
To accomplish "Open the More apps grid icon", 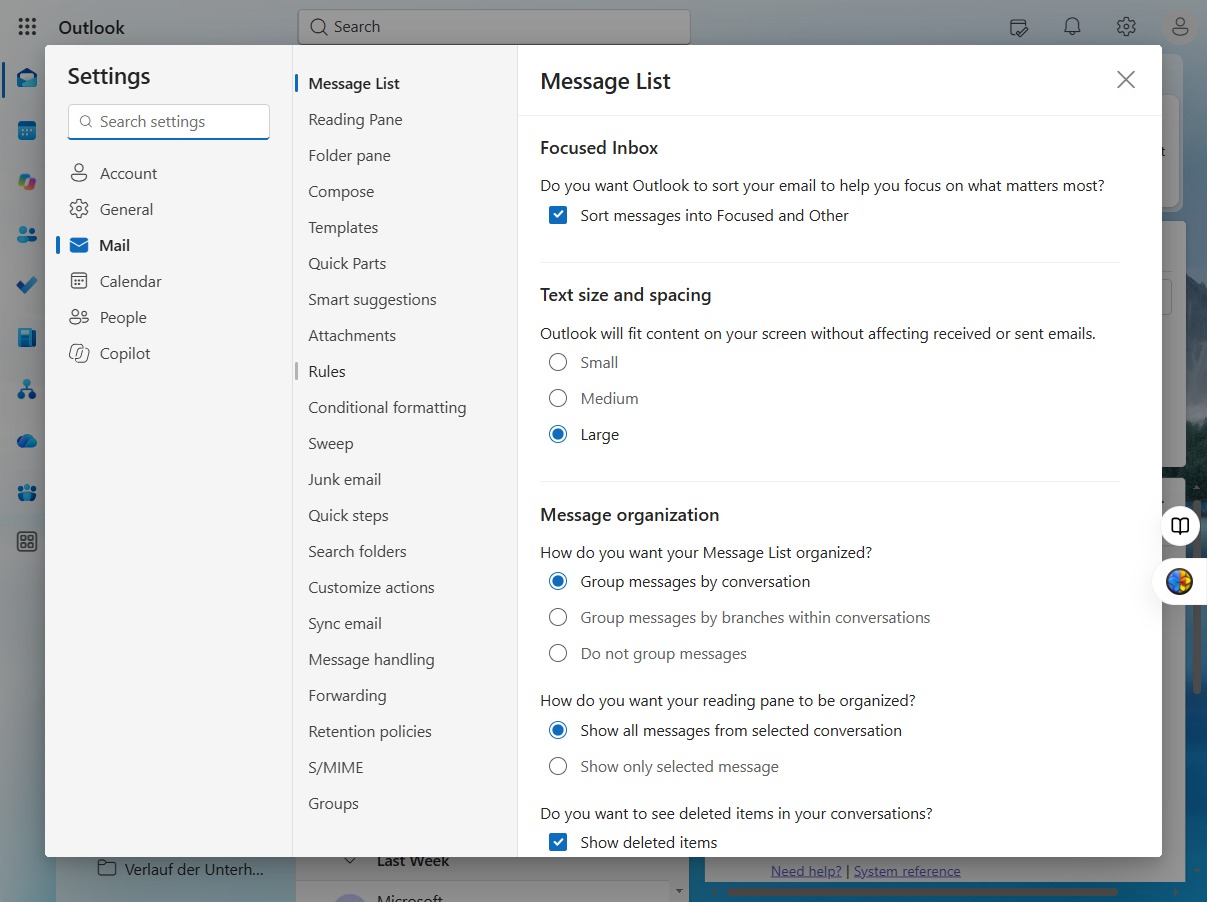I will (27, 542).
